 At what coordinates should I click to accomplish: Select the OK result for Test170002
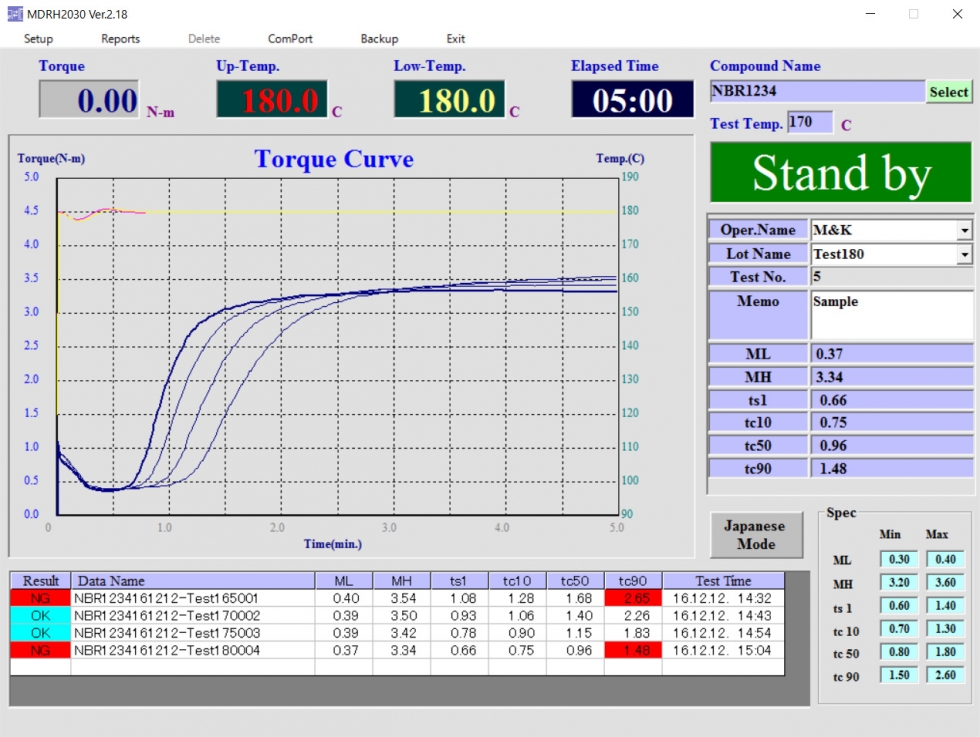pyautogui.click(x=40, y=616)
